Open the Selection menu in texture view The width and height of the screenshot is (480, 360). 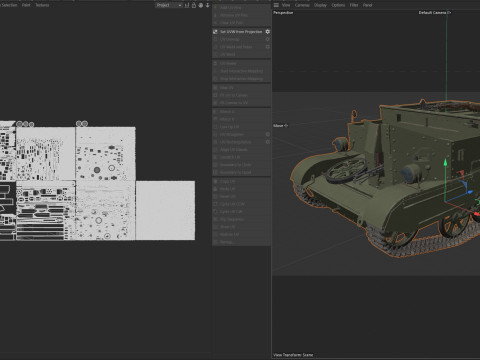click(x=9, y=5)
